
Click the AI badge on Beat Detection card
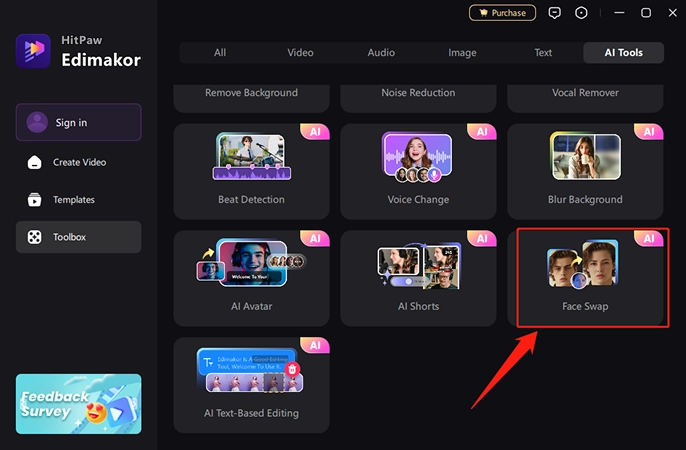(x=315, y=132)
